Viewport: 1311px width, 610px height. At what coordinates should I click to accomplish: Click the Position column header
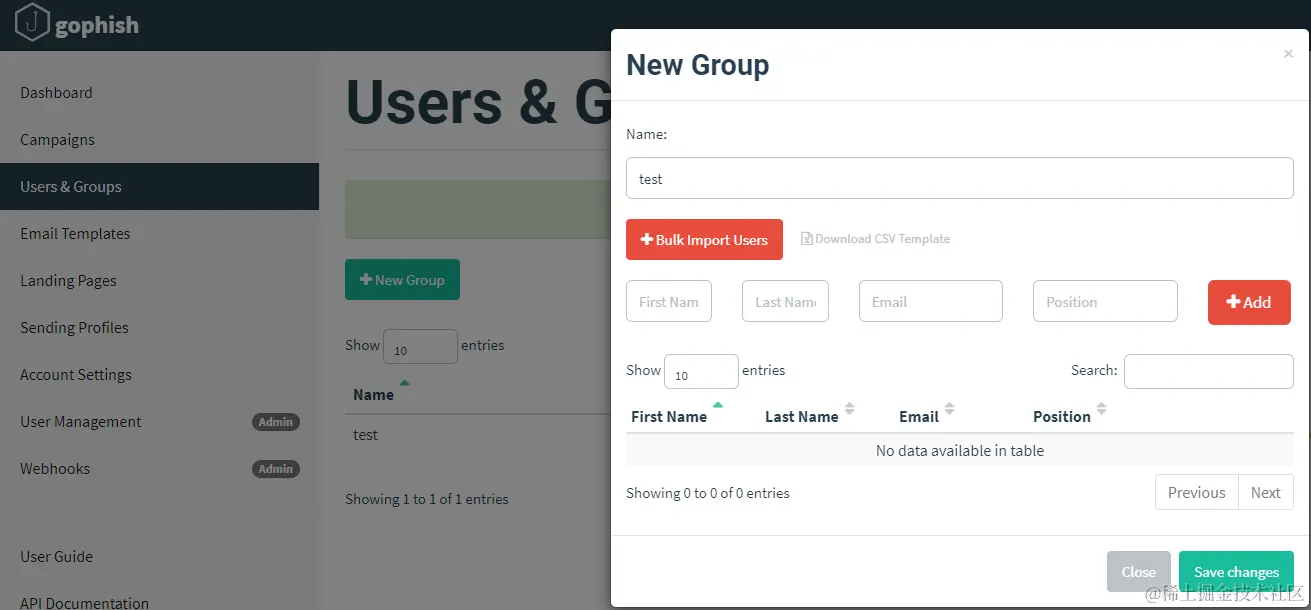click(1061, 417)
